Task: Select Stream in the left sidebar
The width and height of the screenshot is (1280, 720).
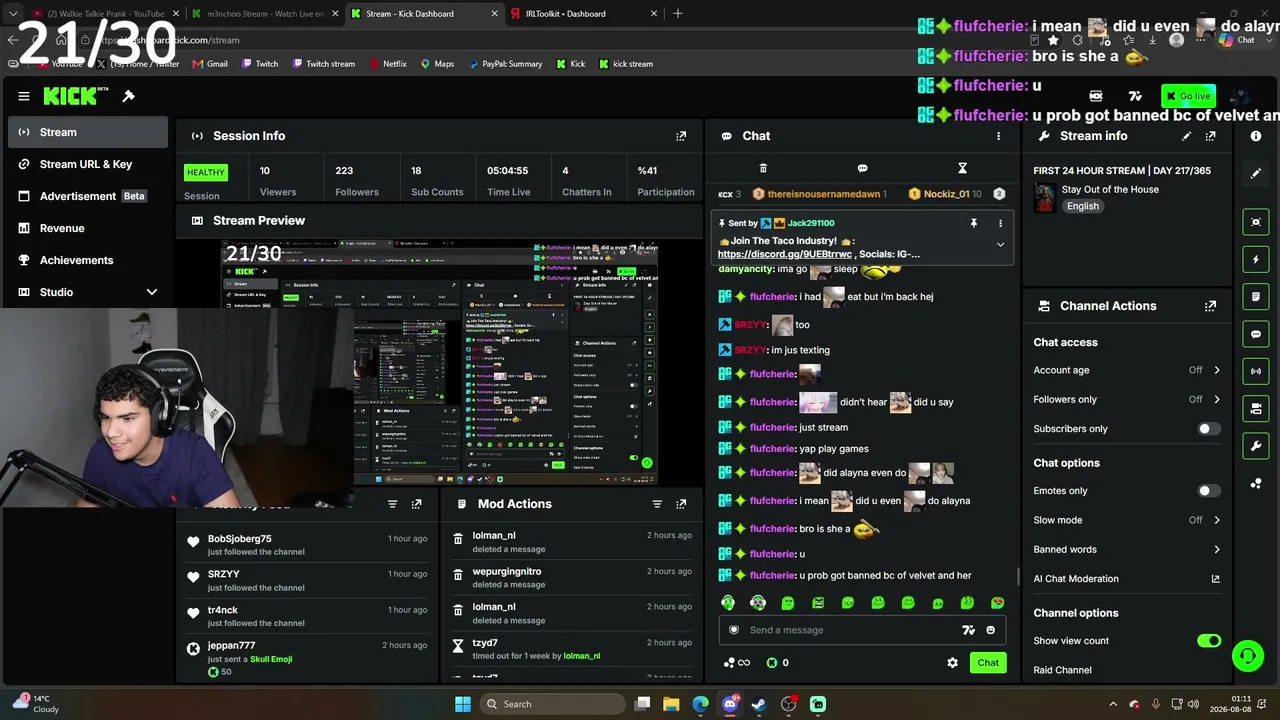Action: point(88,132)
